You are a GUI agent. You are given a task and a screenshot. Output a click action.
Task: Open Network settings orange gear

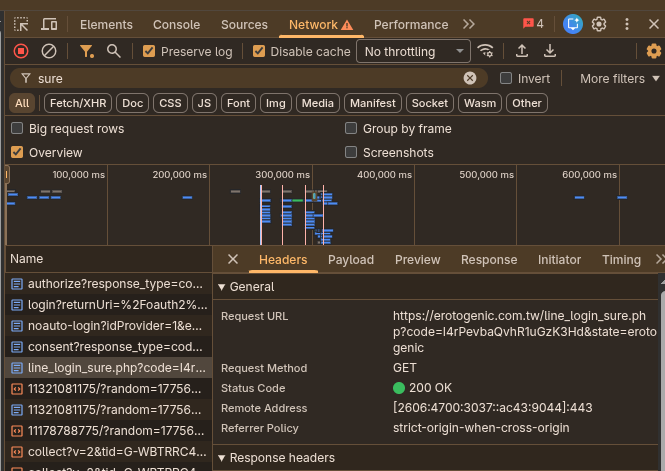pyautogui.click(x=654, y=51)
